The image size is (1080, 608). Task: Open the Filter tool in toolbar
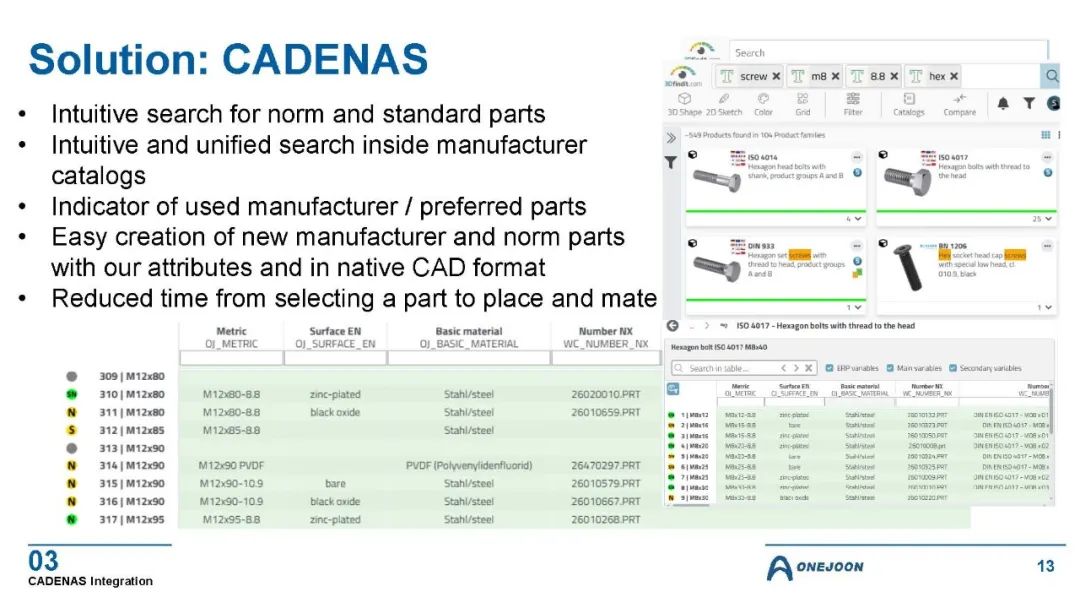853,104
